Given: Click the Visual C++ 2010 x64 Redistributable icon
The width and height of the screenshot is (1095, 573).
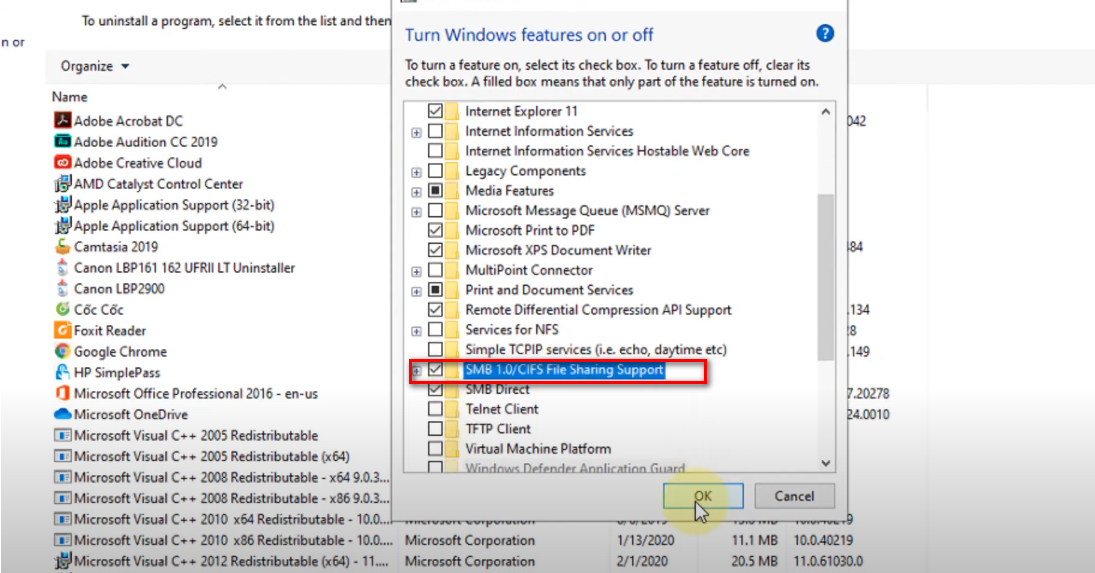Looking at the screenshot, I should pos(63,519).
